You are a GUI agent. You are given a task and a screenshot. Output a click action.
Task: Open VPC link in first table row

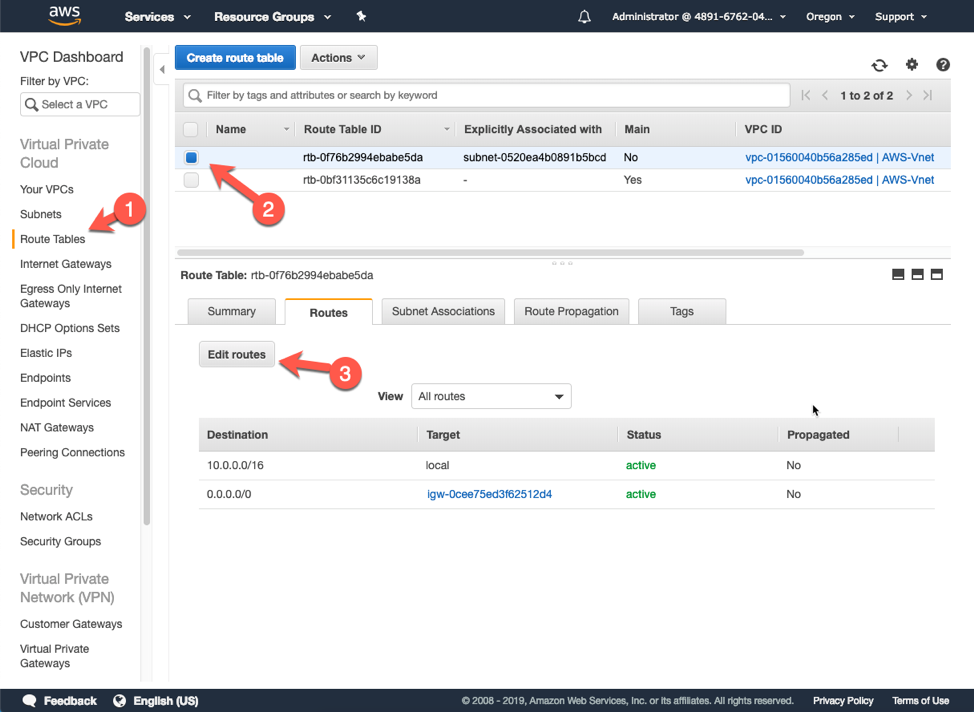839,157
